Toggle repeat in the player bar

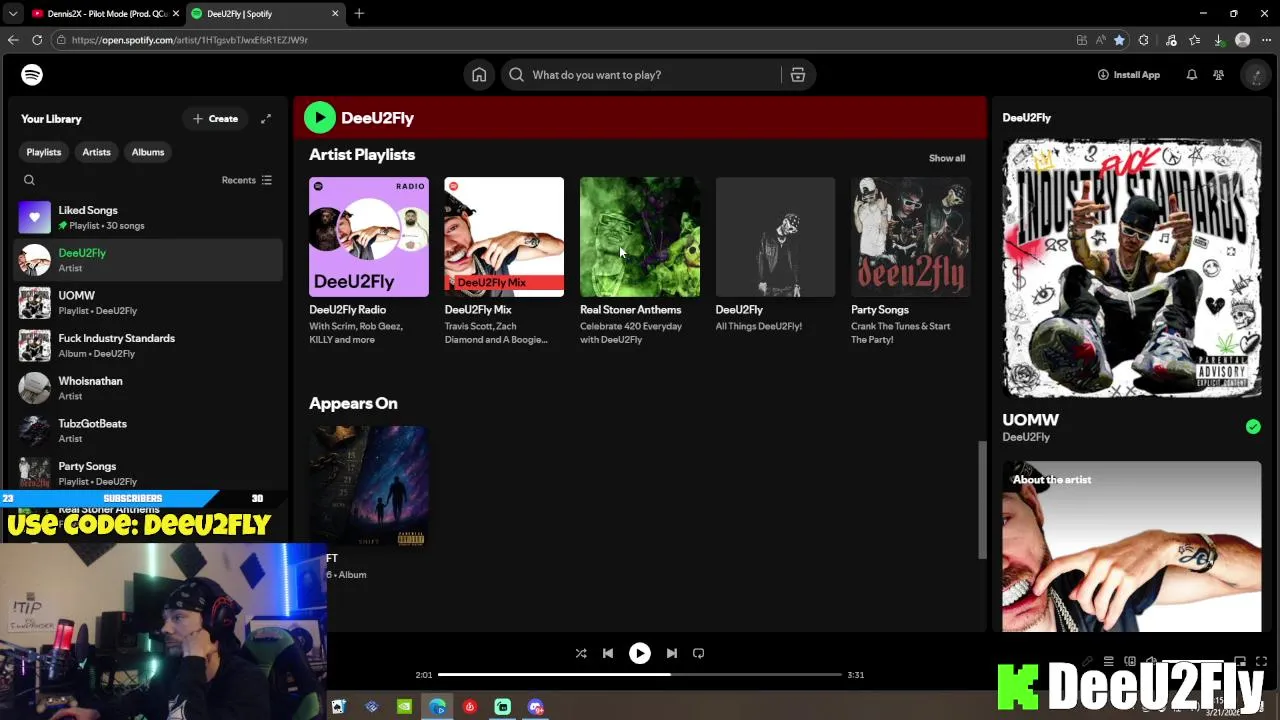[x=699, y=653]
